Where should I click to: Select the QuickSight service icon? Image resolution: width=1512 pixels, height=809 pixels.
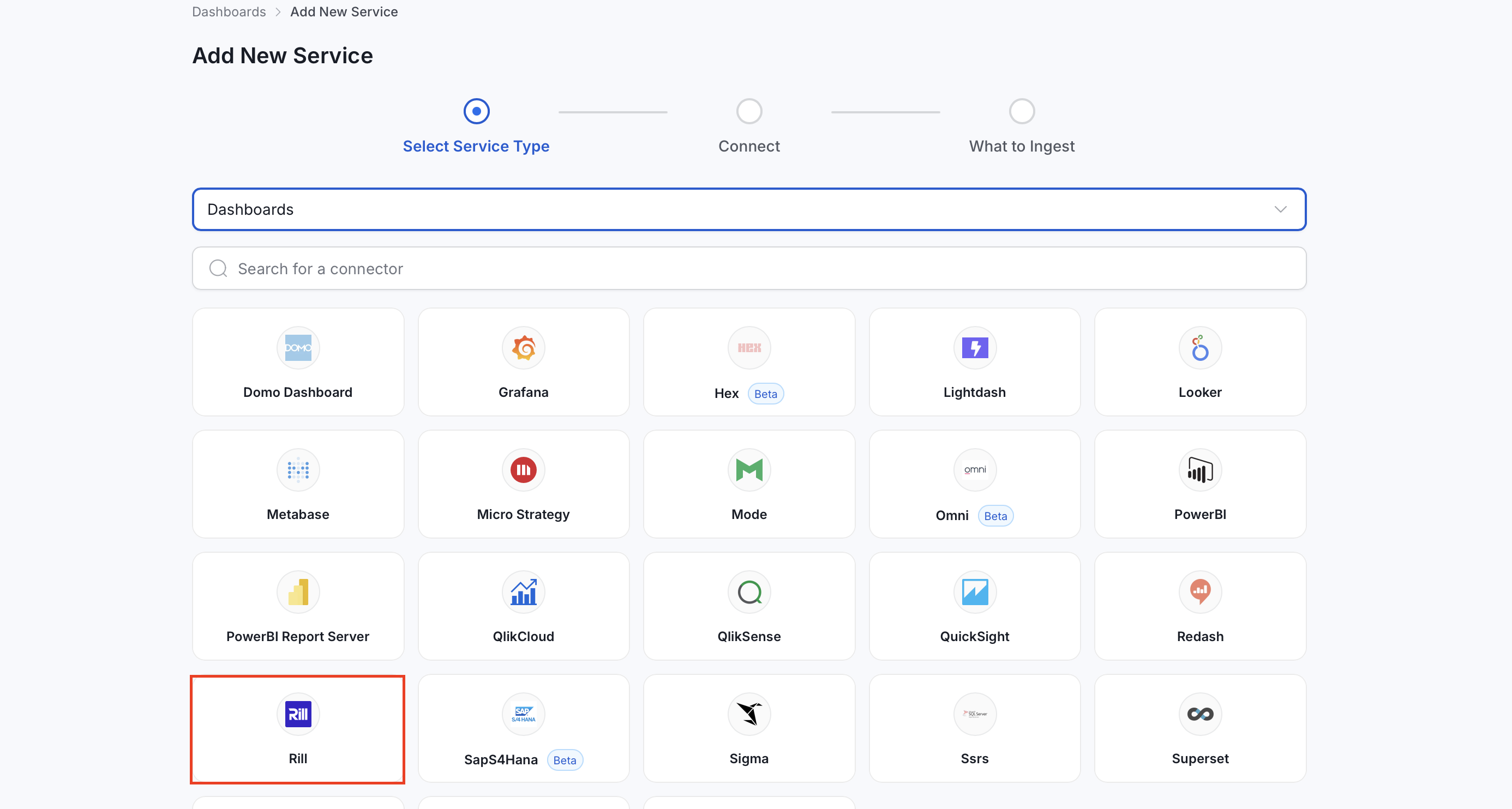[x=975, y=592]
